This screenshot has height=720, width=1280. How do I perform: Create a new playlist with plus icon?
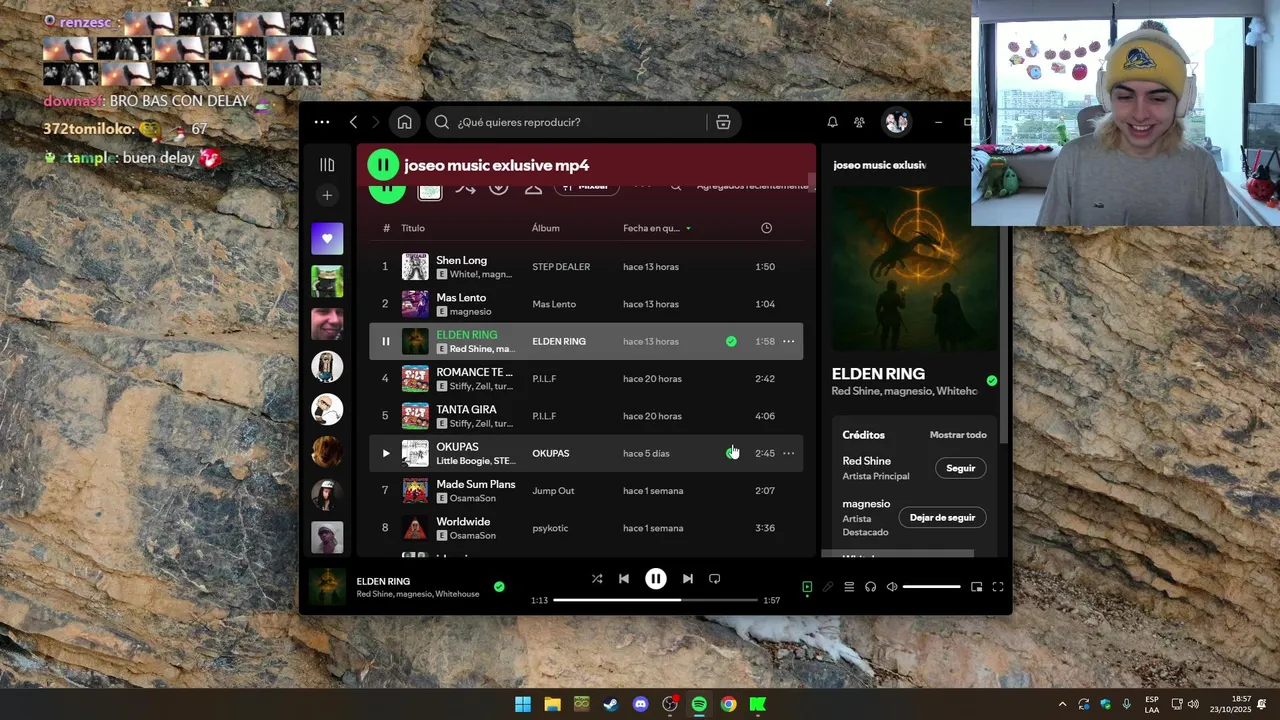coord(327,195)
